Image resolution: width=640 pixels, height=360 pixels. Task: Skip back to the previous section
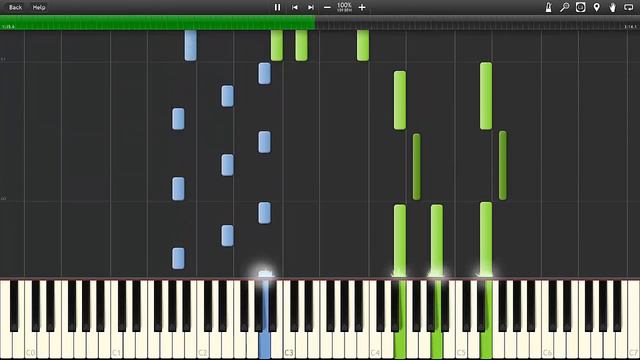[294, 7]
